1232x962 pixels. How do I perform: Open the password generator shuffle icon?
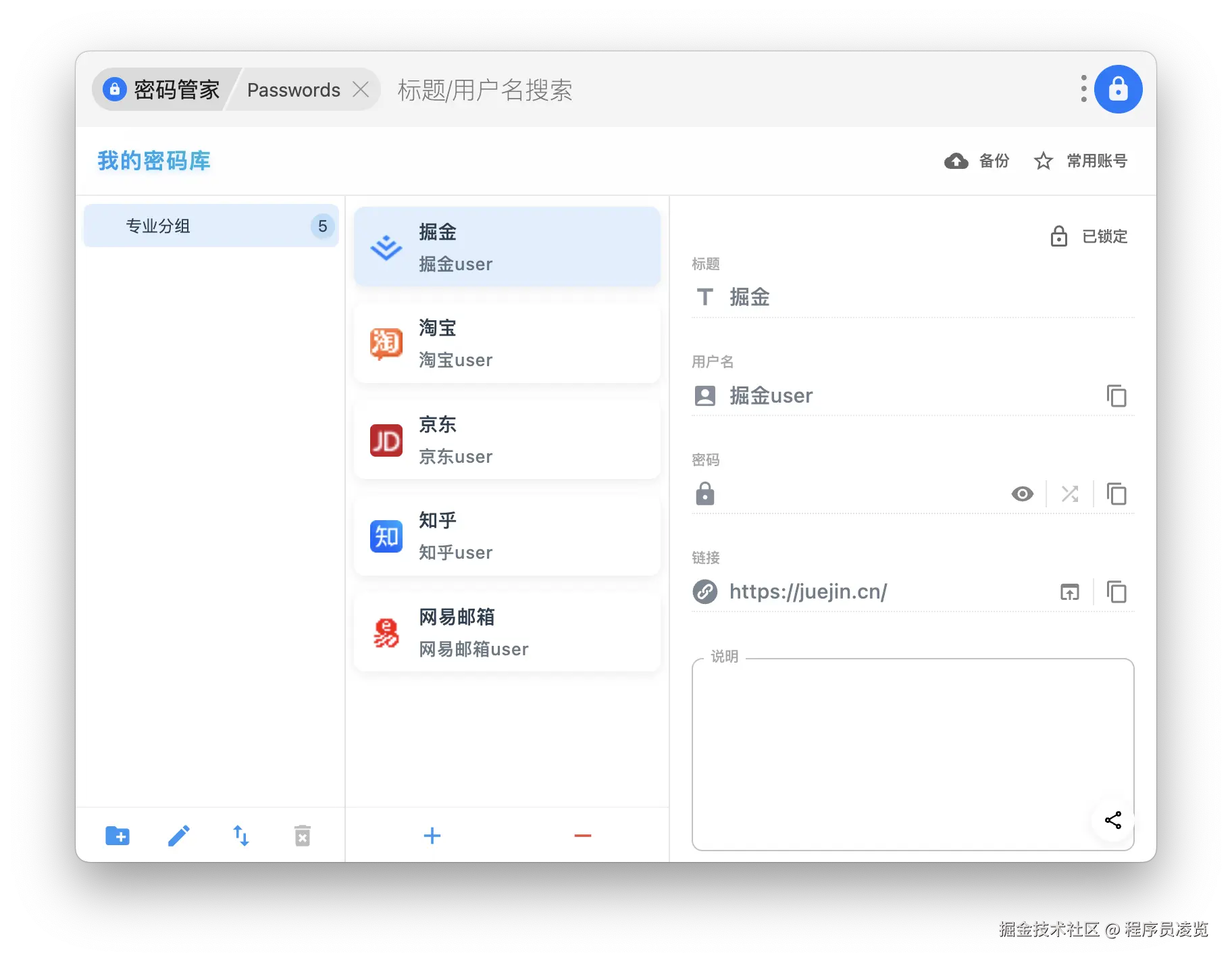click(1069, 494)
